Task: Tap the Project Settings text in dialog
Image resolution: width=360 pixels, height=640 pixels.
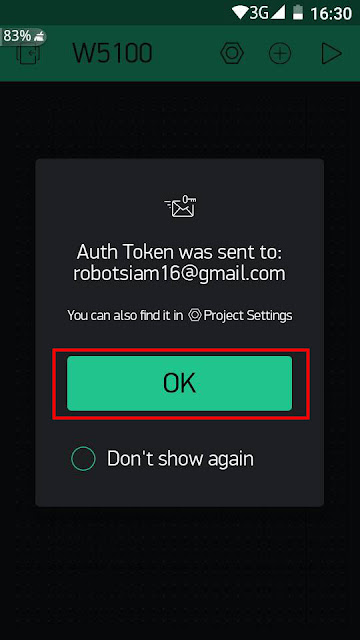Action: click(248, 315)
